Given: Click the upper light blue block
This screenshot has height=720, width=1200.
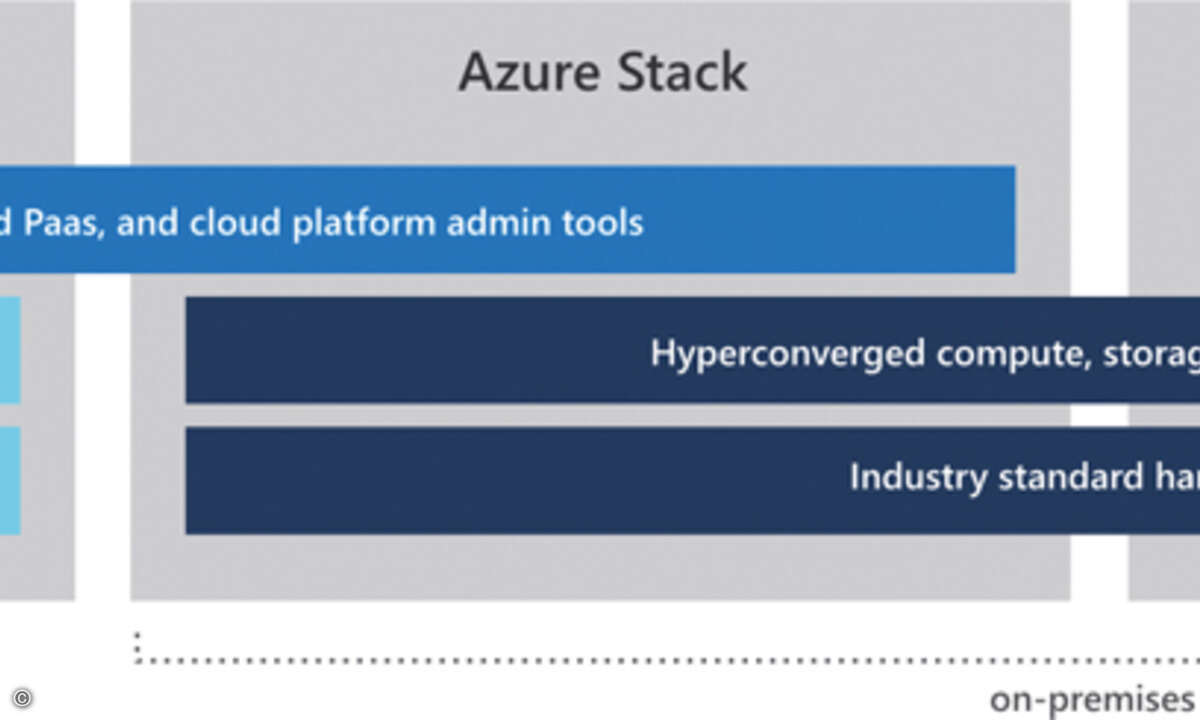Looking at the screenshot, I should tap(9, 350).
